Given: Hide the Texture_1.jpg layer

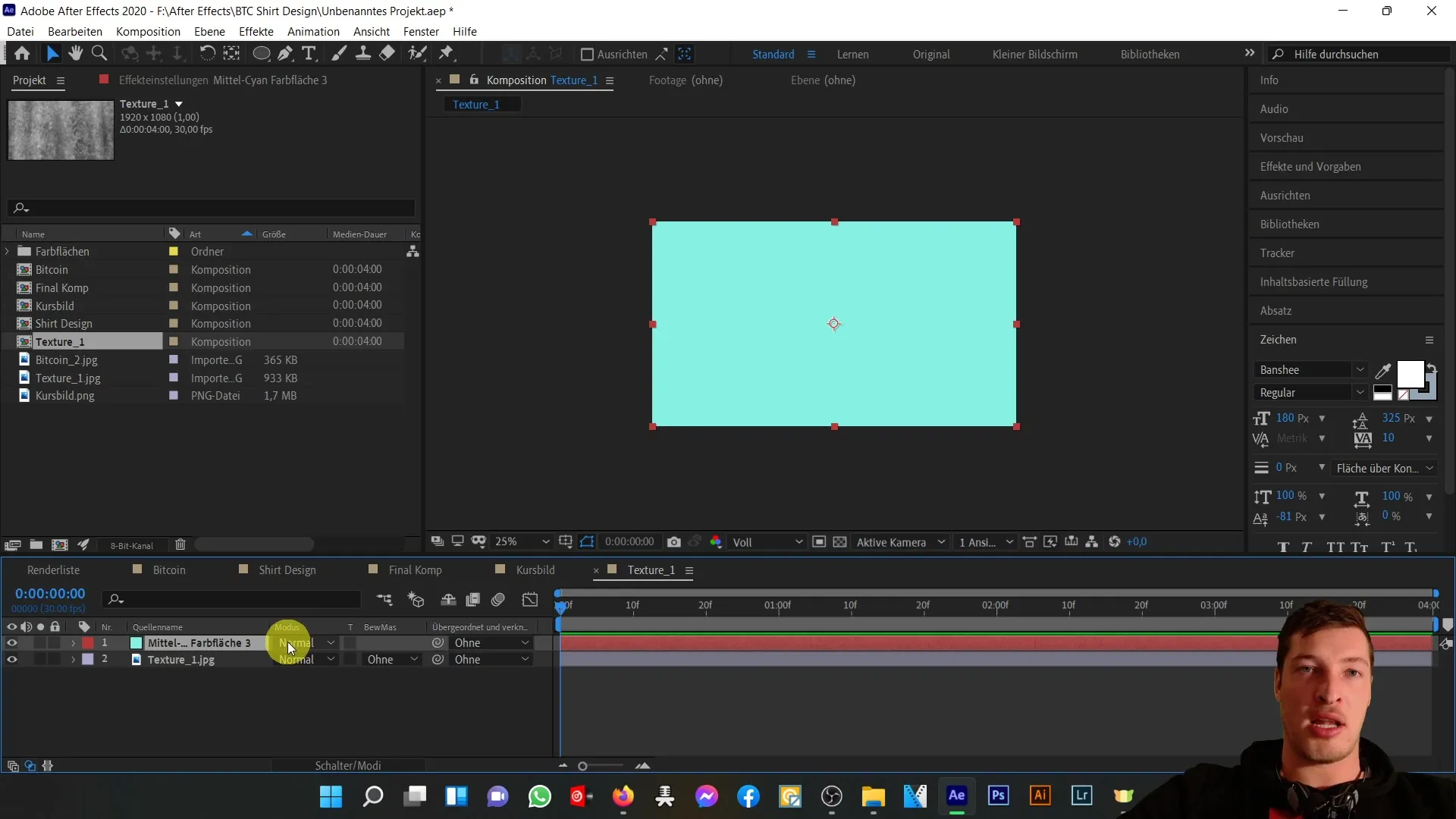Looking at the screenshot, I should coord(11,660).
